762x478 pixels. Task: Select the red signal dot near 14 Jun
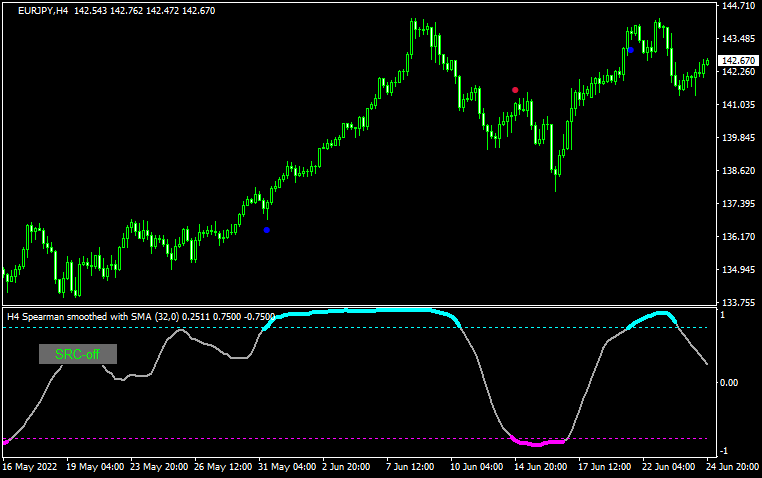(515, 90)
